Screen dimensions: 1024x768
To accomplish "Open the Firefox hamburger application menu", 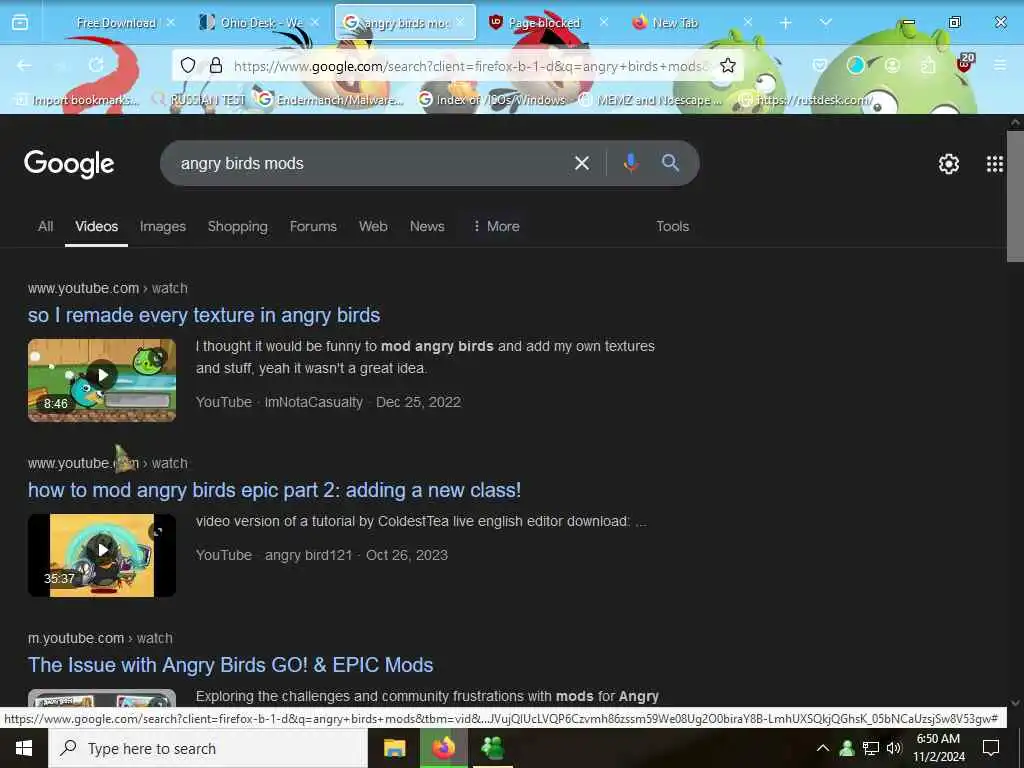I will pyautogui.click(x=1000, y=65).
